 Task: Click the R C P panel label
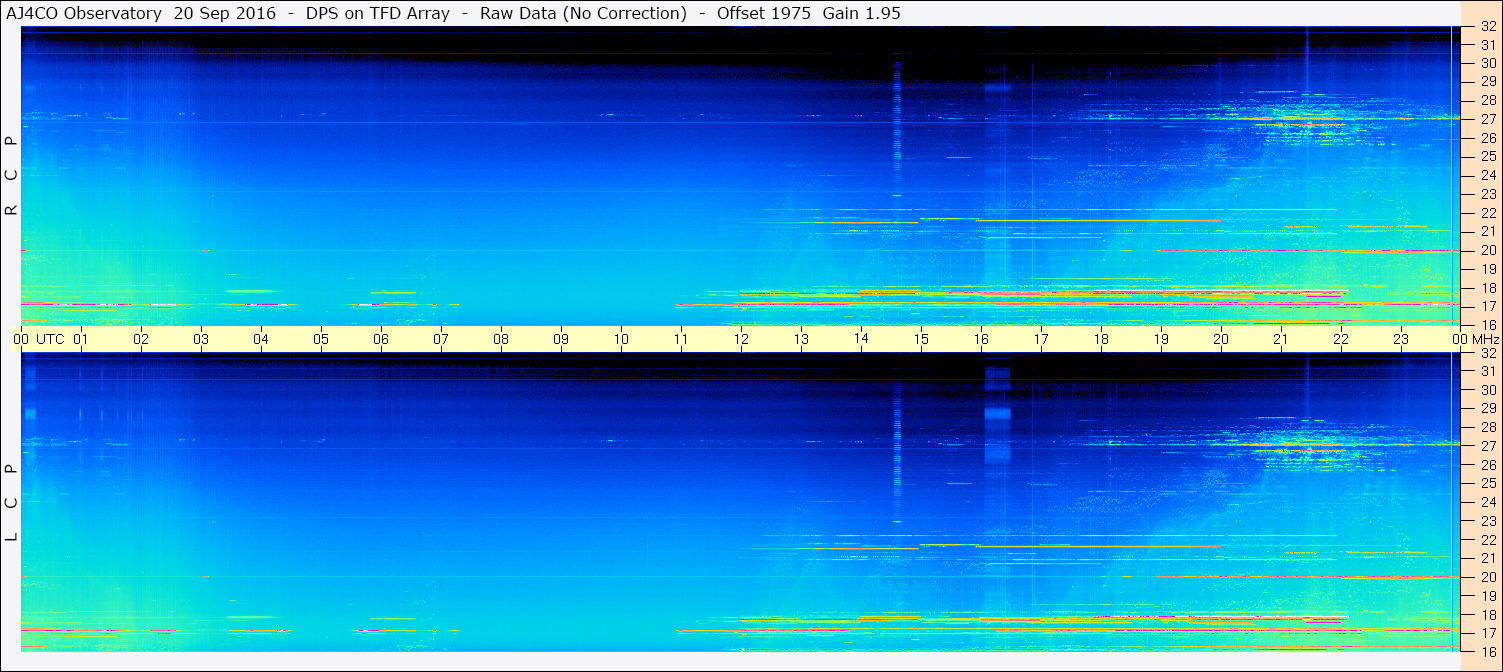click(x=12, y=175)
